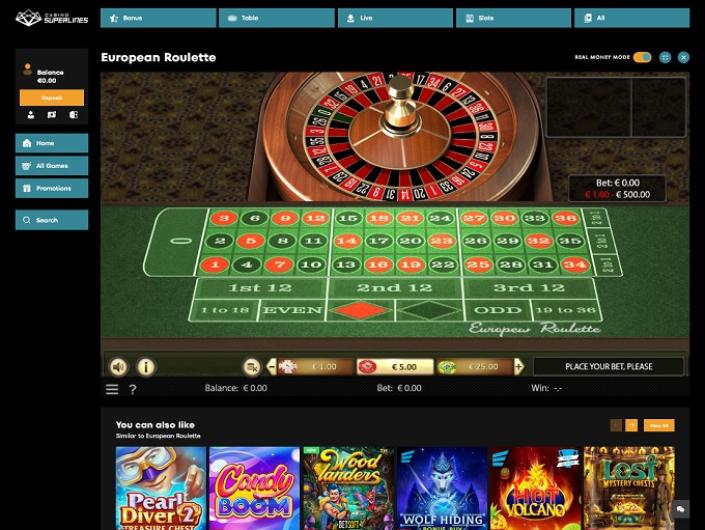Open the Live category tab

pos(395,18)
